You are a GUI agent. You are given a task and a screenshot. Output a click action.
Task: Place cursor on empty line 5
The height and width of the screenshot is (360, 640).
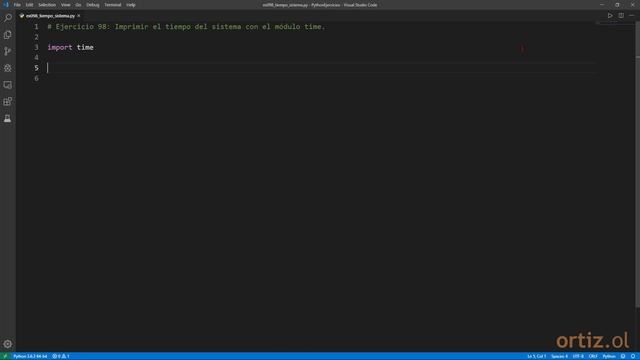click(321, 68)
